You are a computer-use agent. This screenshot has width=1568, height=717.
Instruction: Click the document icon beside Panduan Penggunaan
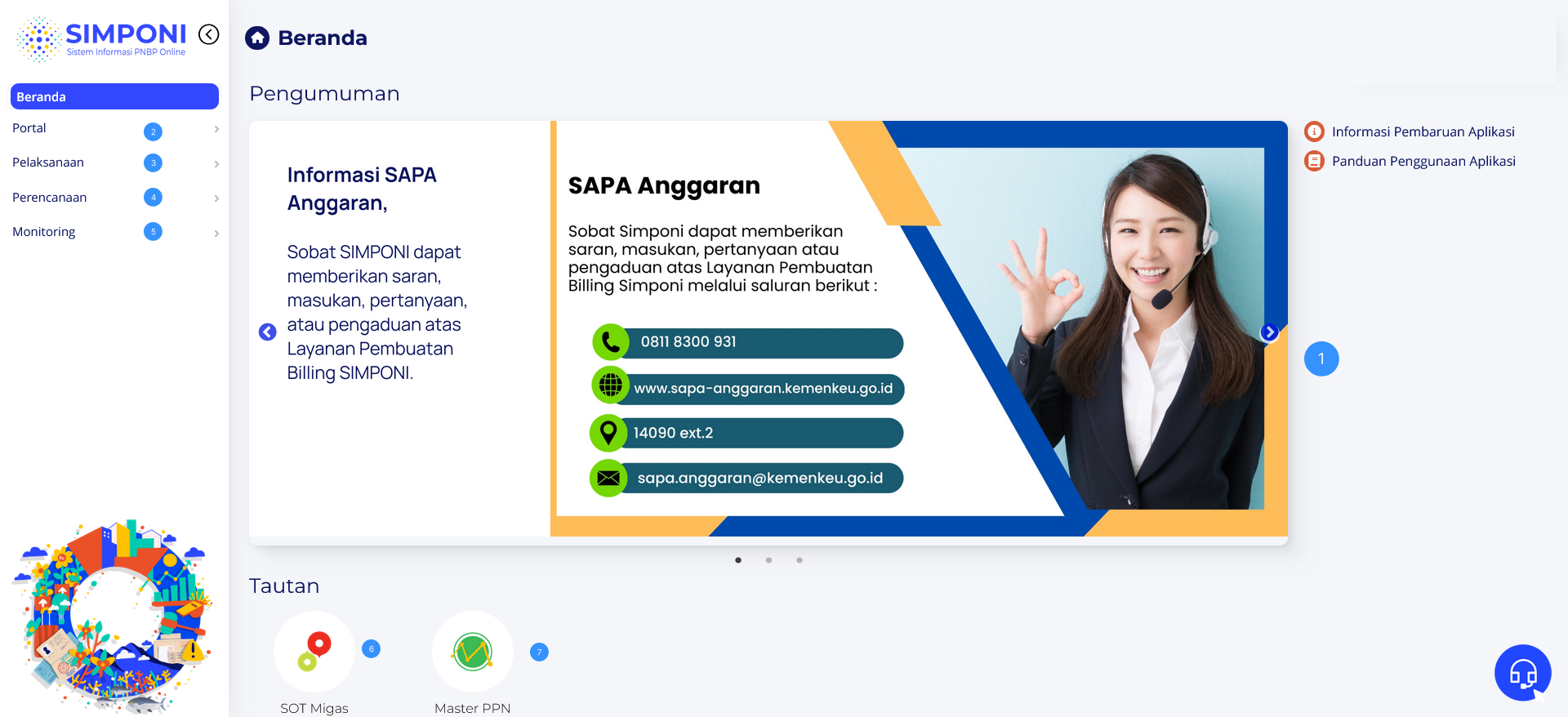click(x=1314, y=161)
